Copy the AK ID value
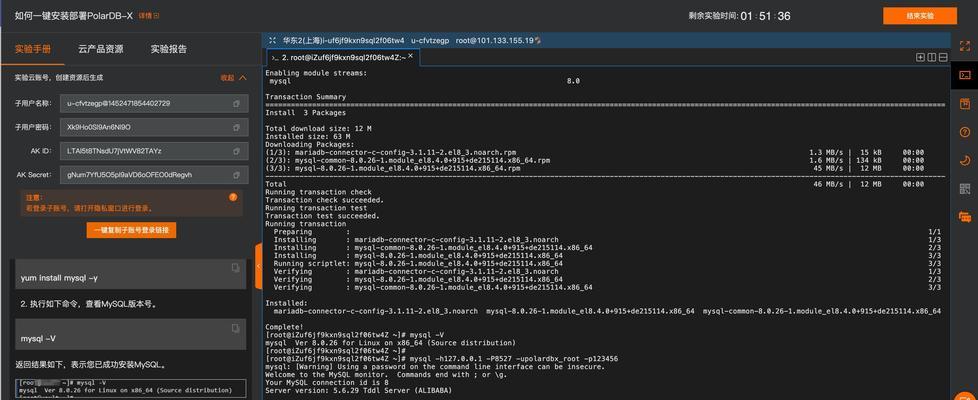Screen dimensions: 978x400 (236, 151)
